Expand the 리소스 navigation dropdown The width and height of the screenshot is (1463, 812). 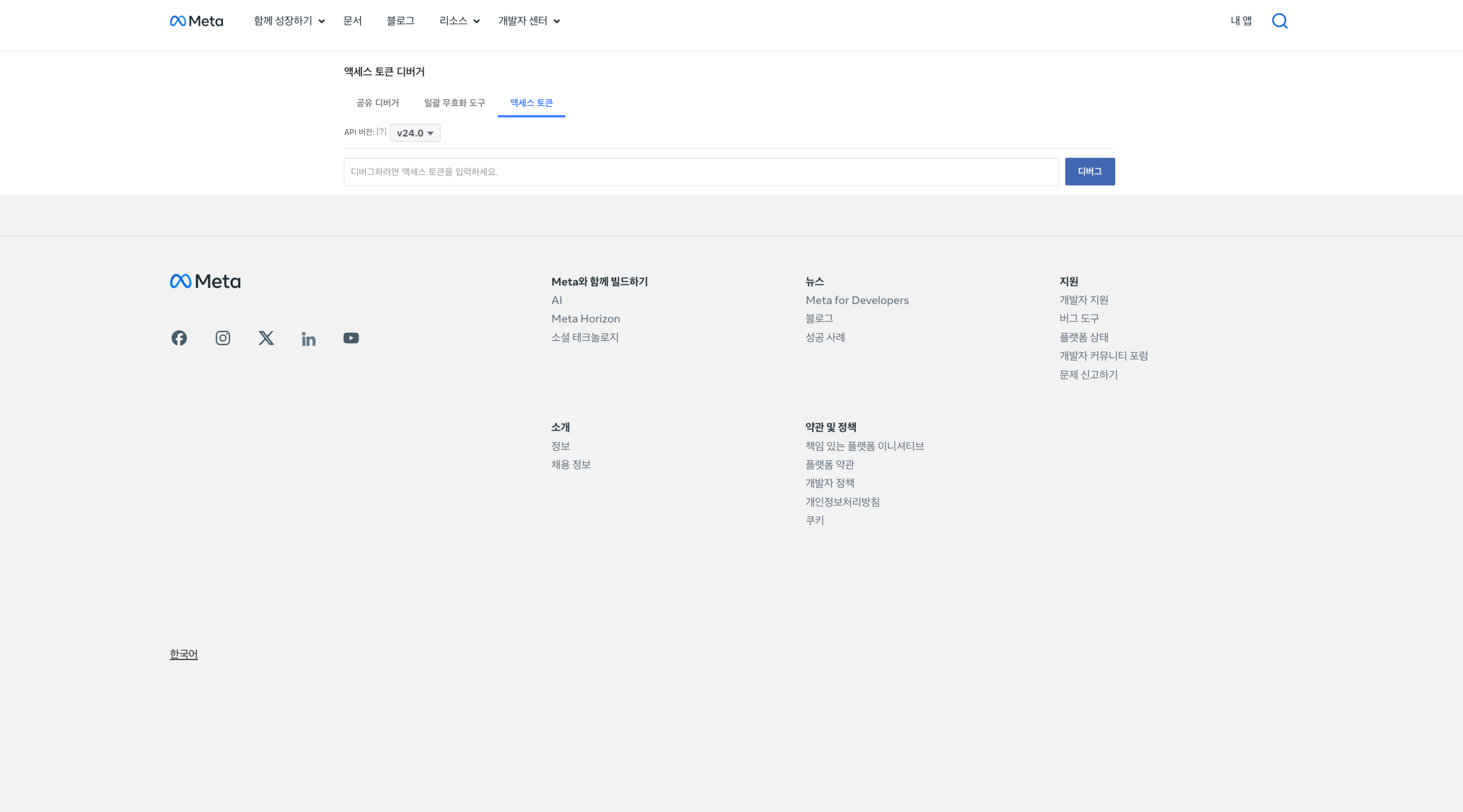click(x=459, y=21)
